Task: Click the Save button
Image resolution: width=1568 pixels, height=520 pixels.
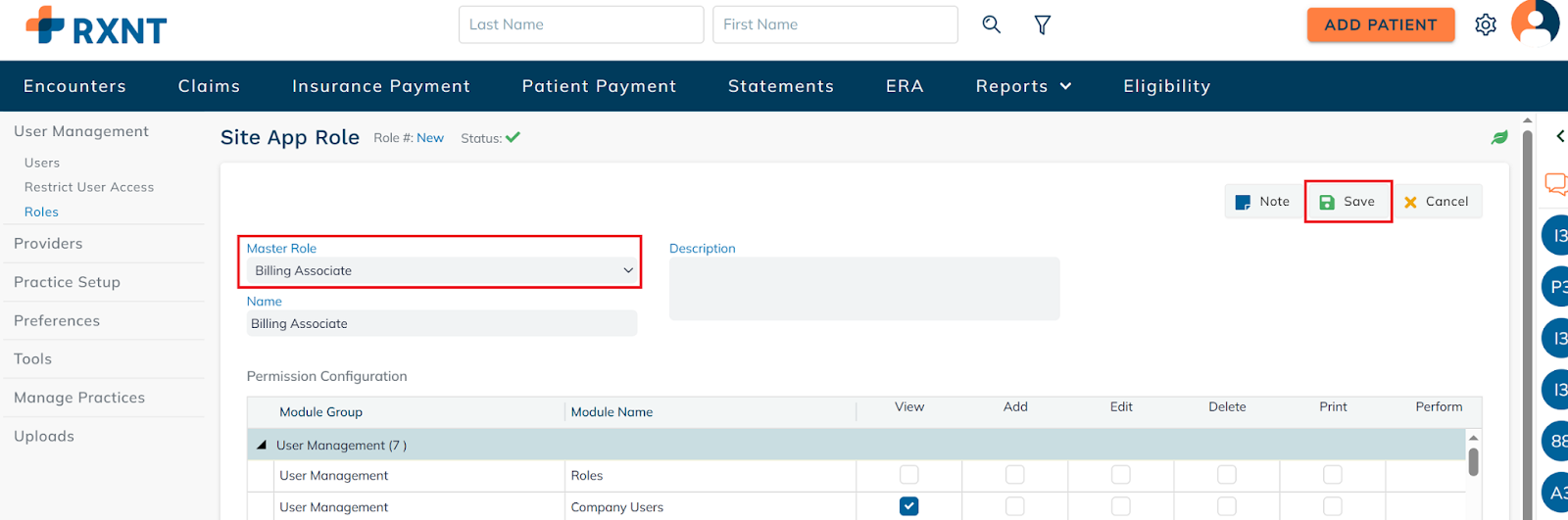Action: (1347, 202)
